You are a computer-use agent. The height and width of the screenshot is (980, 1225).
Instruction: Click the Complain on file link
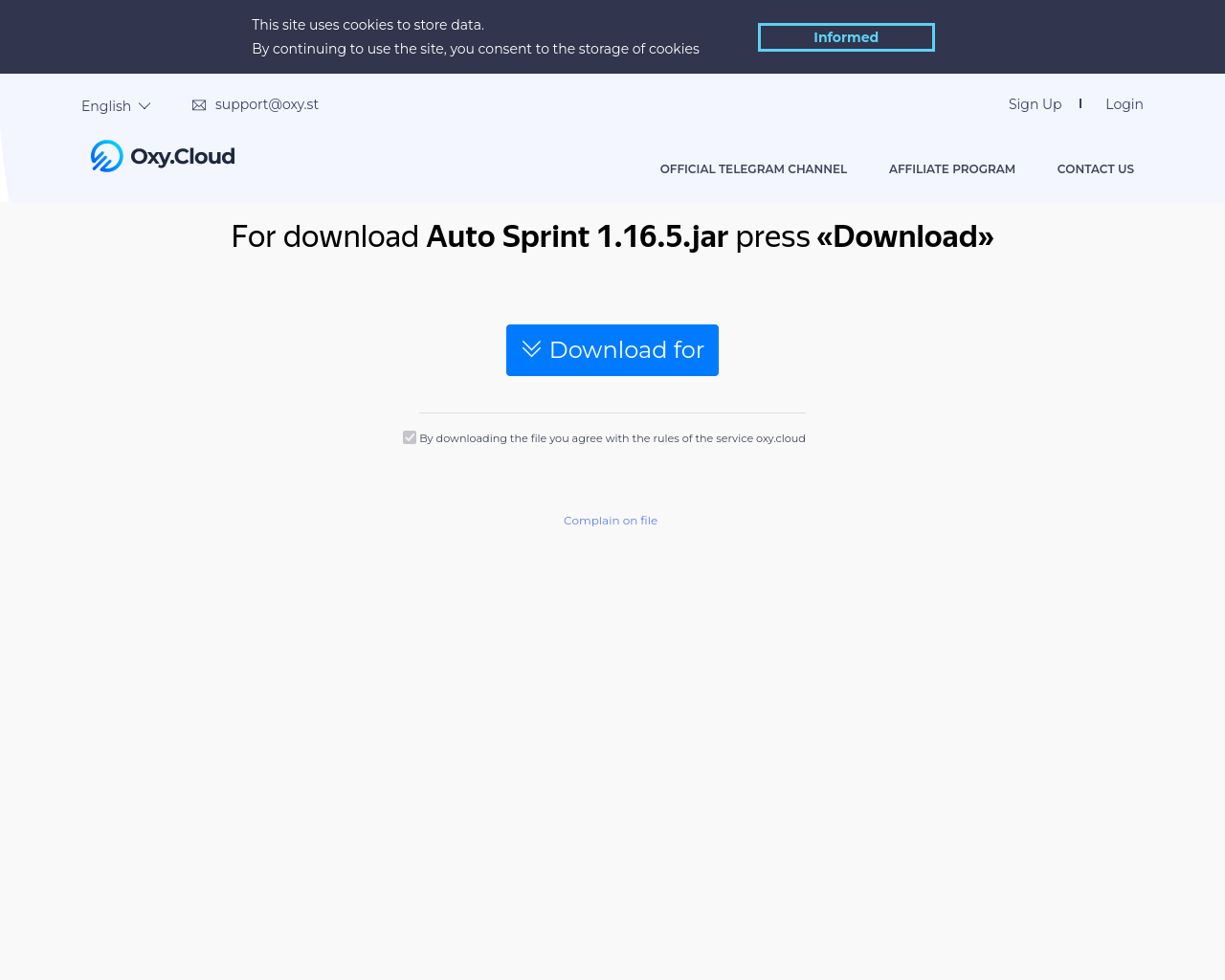pos(611,521)
